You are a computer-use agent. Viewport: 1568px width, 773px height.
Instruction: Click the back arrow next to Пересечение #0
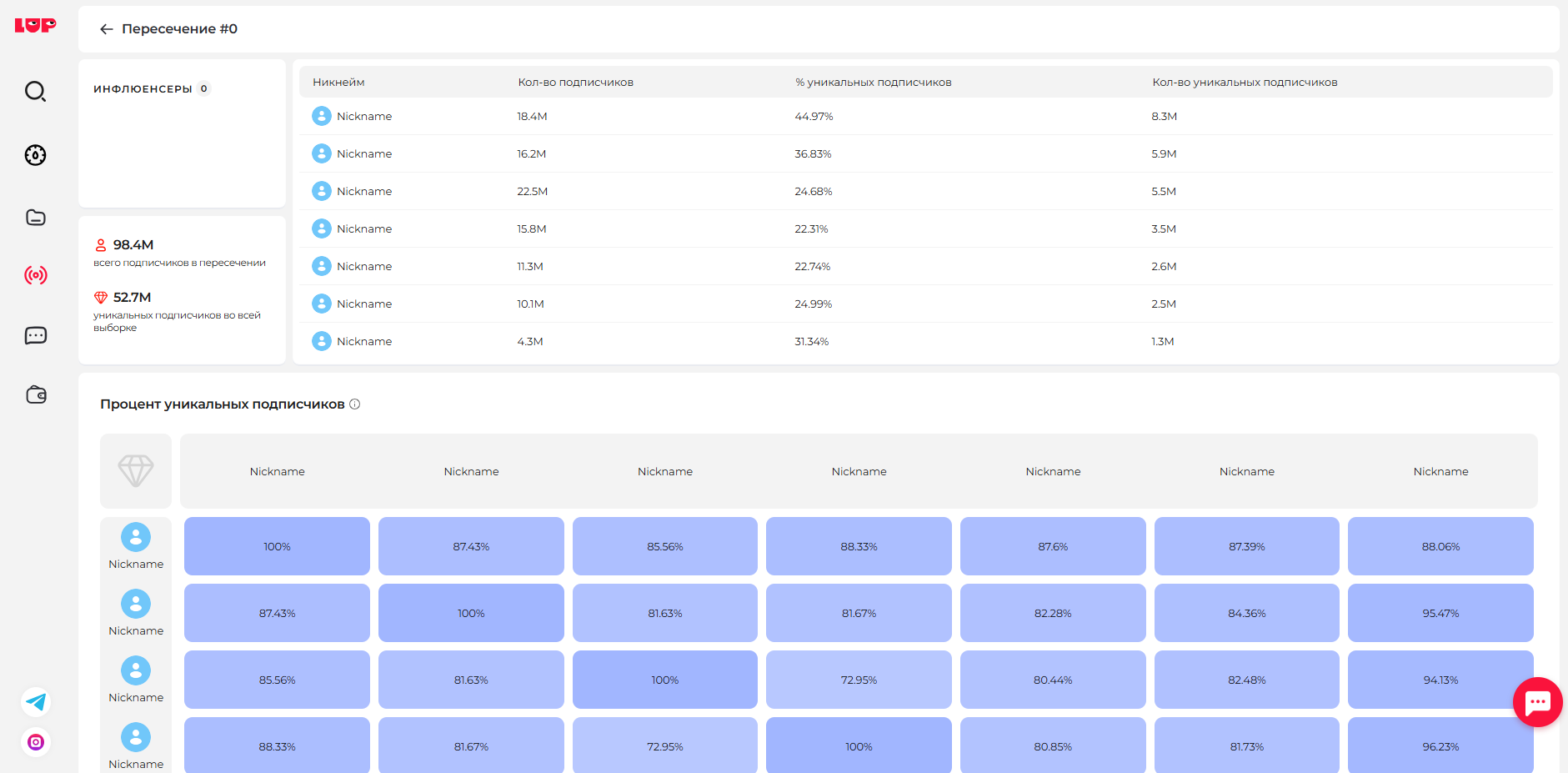[x=106, y=29]
